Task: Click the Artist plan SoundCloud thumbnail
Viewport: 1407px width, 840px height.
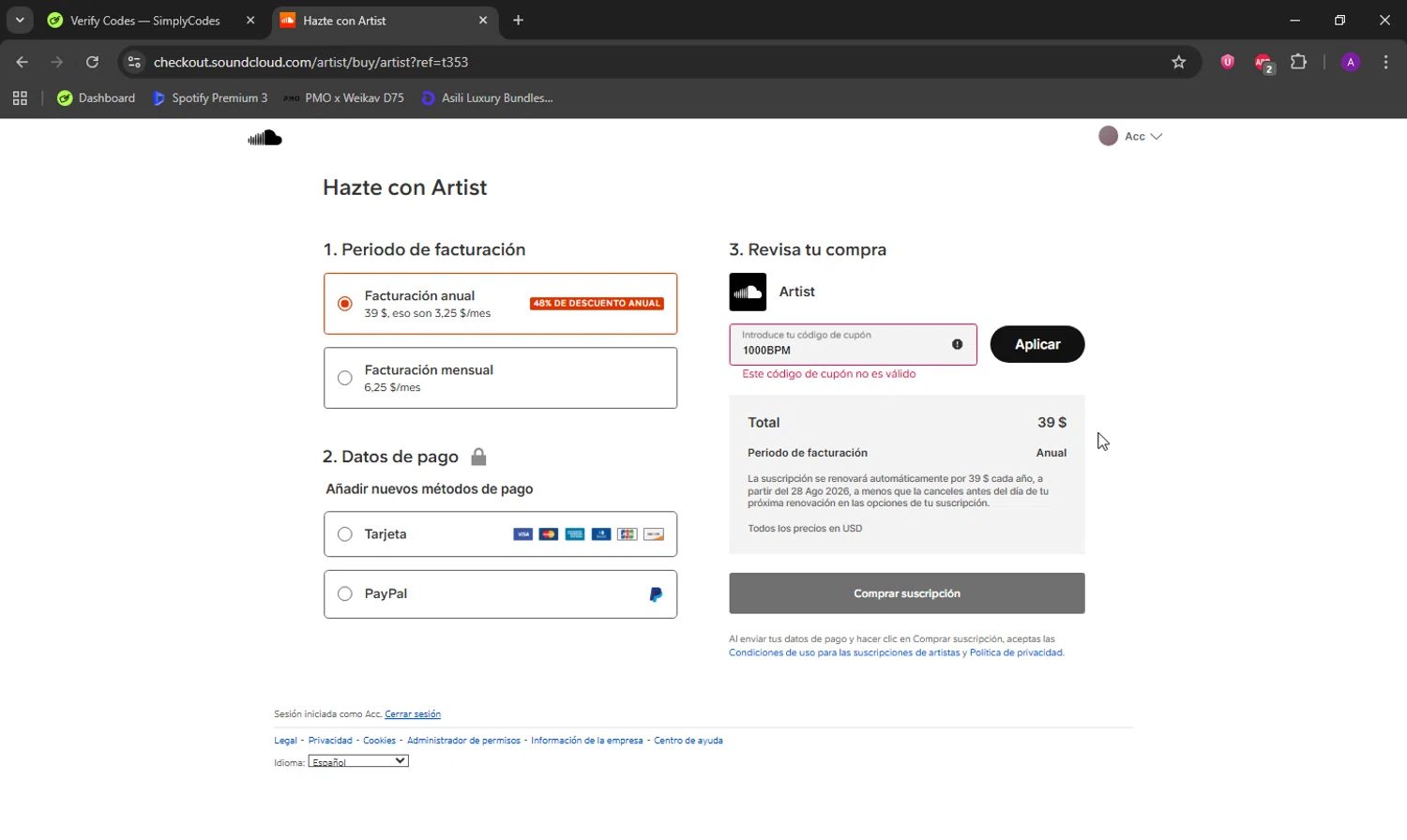Action: (x=748, y=292)
